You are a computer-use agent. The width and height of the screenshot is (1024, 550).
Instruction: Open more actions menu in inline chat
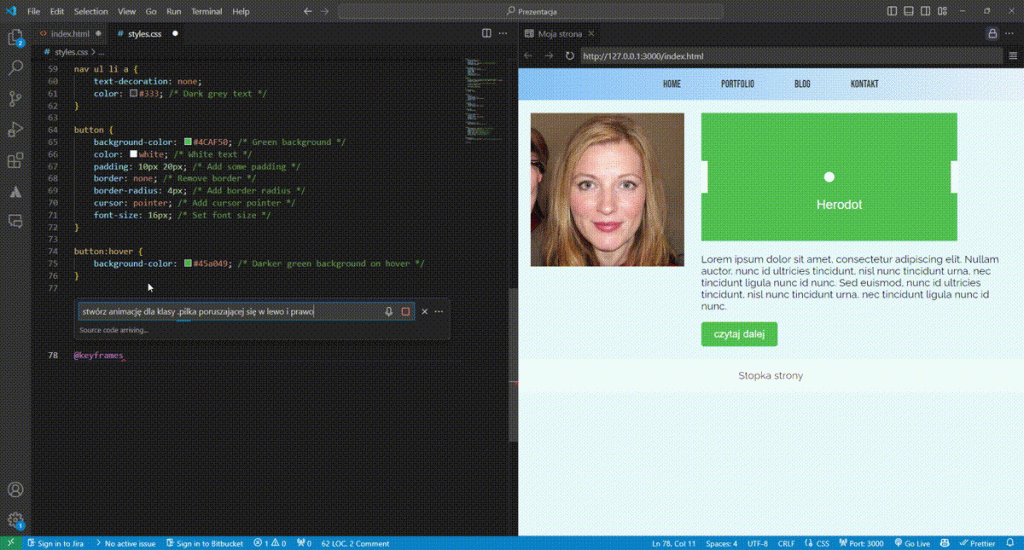[439, 312]
